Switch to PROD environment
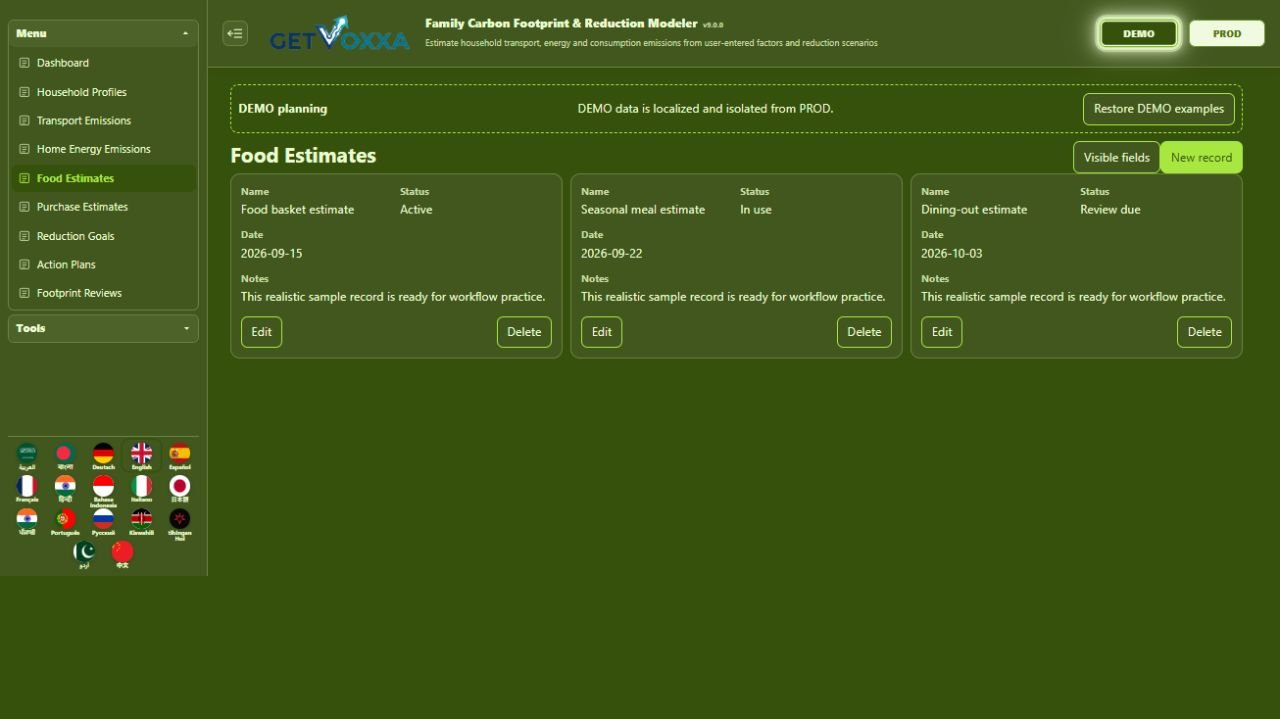Image resolution: width=1280 pixels, height=719 pixels. coord(1227,33)
